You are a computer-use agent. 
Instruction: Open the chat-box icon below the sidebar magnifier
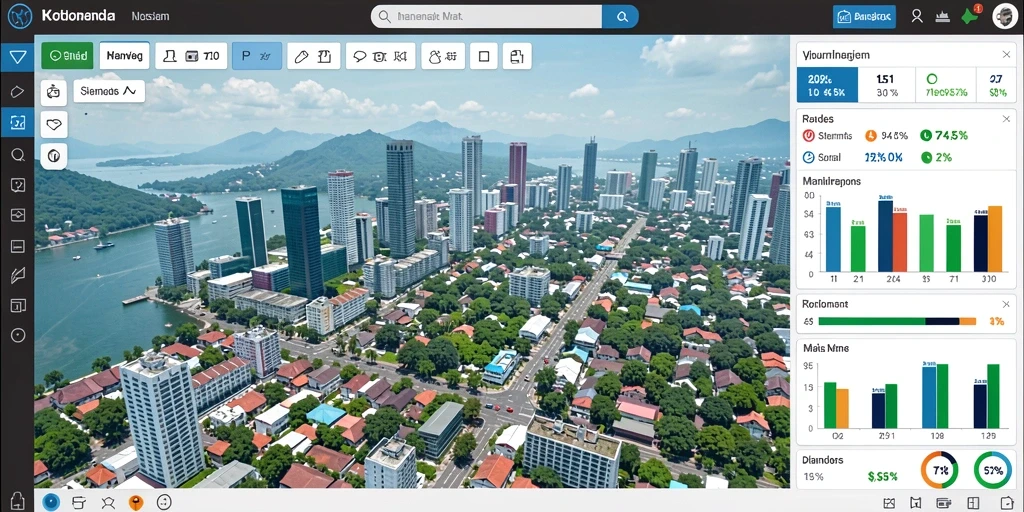[x=18, y=185]
